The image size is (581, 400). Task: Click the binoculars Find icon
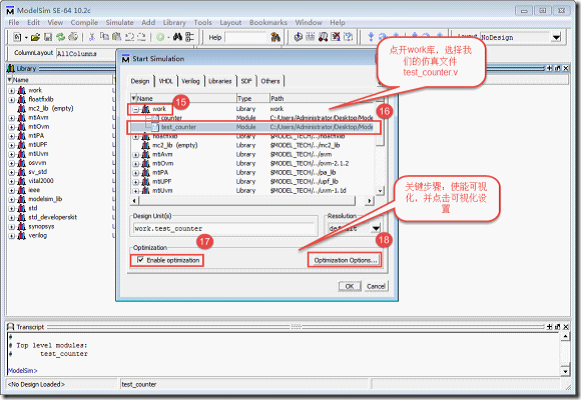click(177, 37)
